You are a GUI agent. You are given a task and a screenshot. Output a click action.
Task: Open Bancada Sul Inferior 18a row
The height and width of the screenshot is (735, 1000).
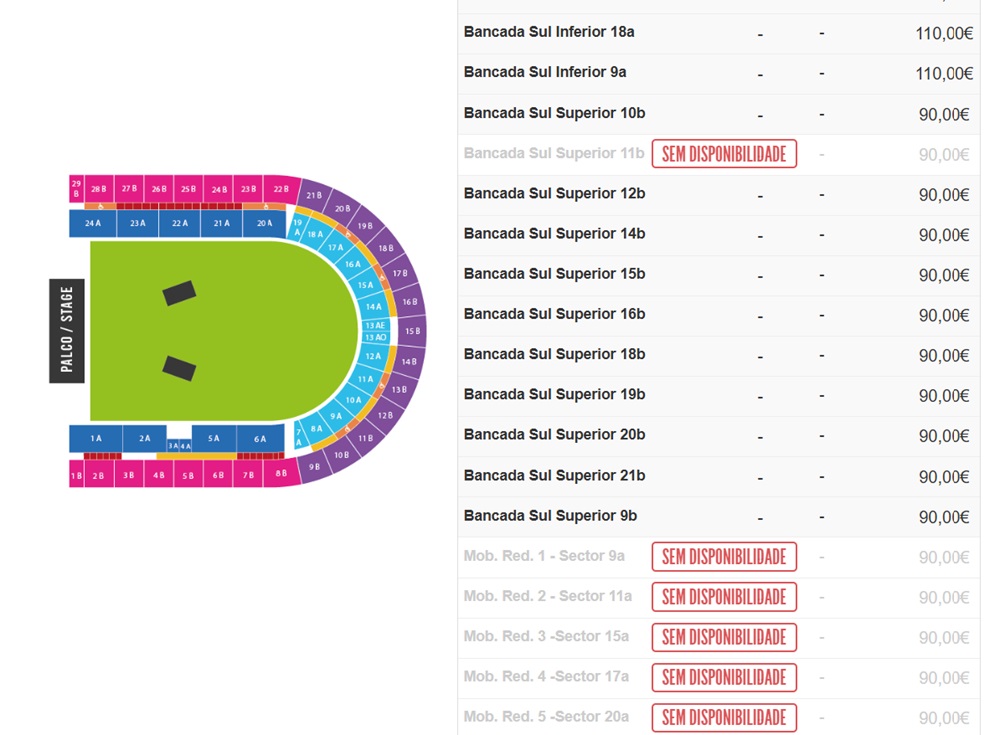click(719, 33)
